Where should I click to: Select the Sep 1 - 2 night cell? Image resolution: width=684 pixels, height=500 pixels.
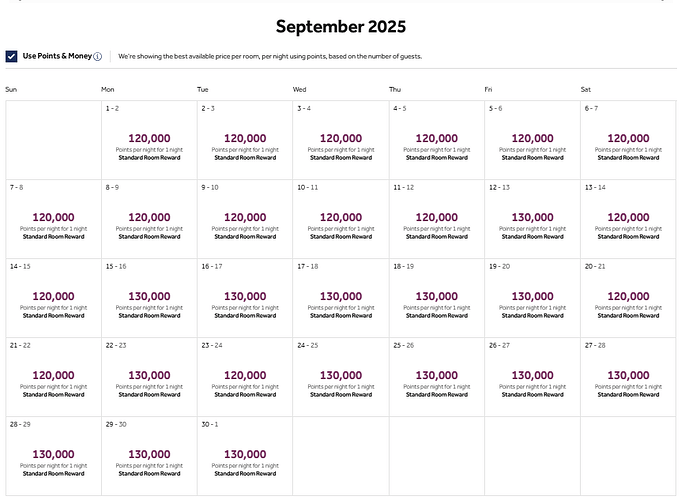pyautogui.click(x=149, y=140)
